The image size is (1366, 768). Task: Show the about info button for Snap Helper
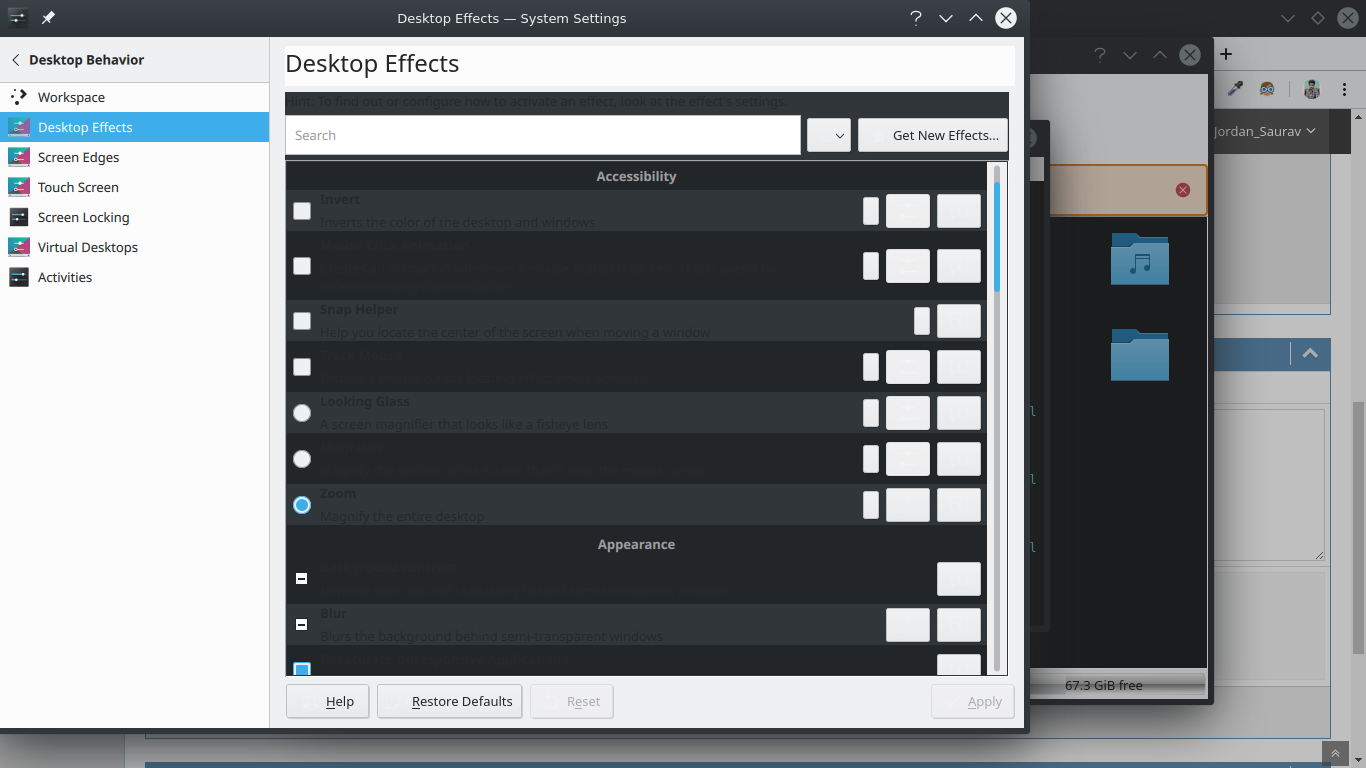(x=958, y=321)
